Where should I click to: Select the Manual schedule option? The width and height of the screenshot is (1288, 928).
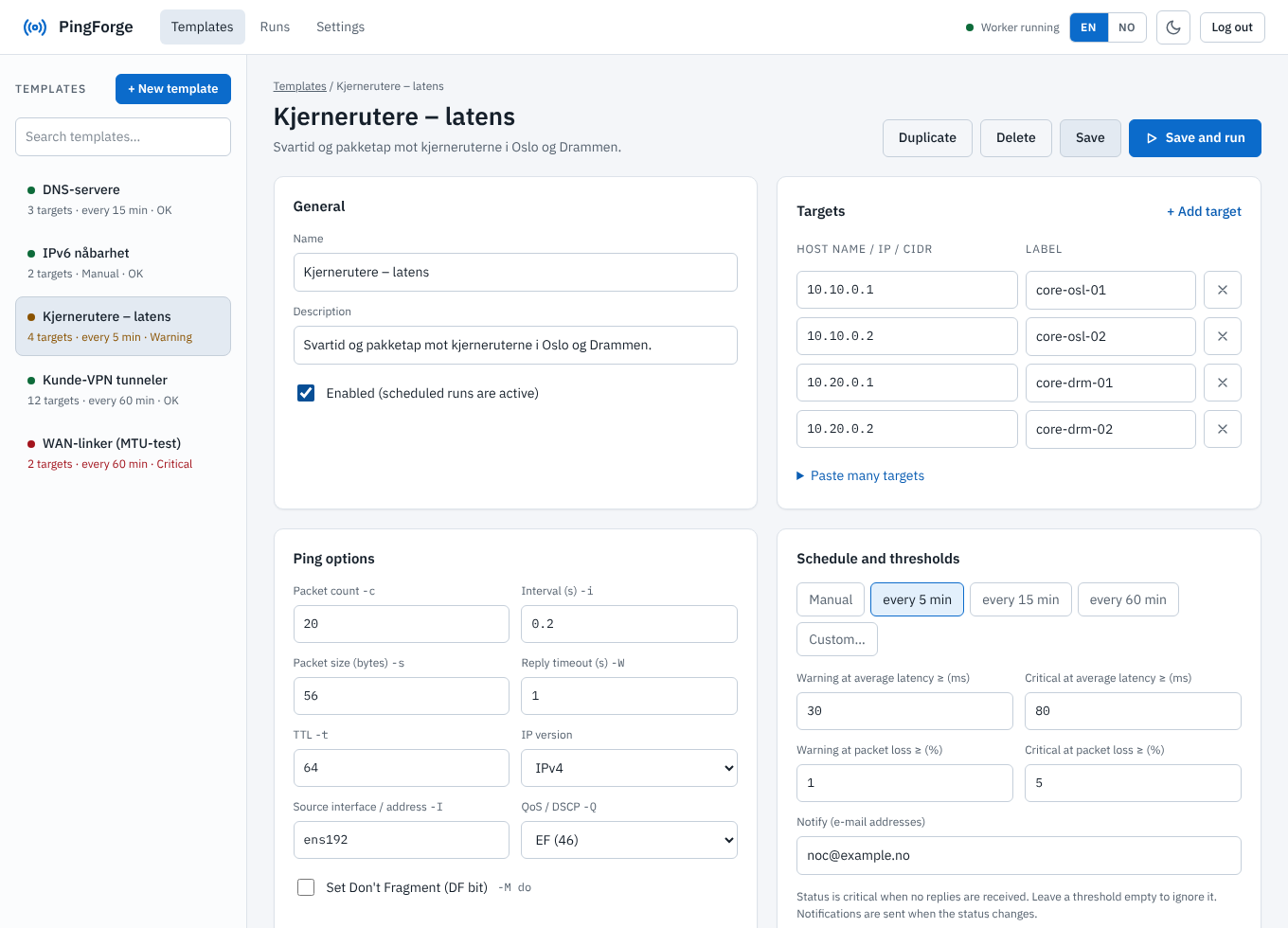coord(831,599)
